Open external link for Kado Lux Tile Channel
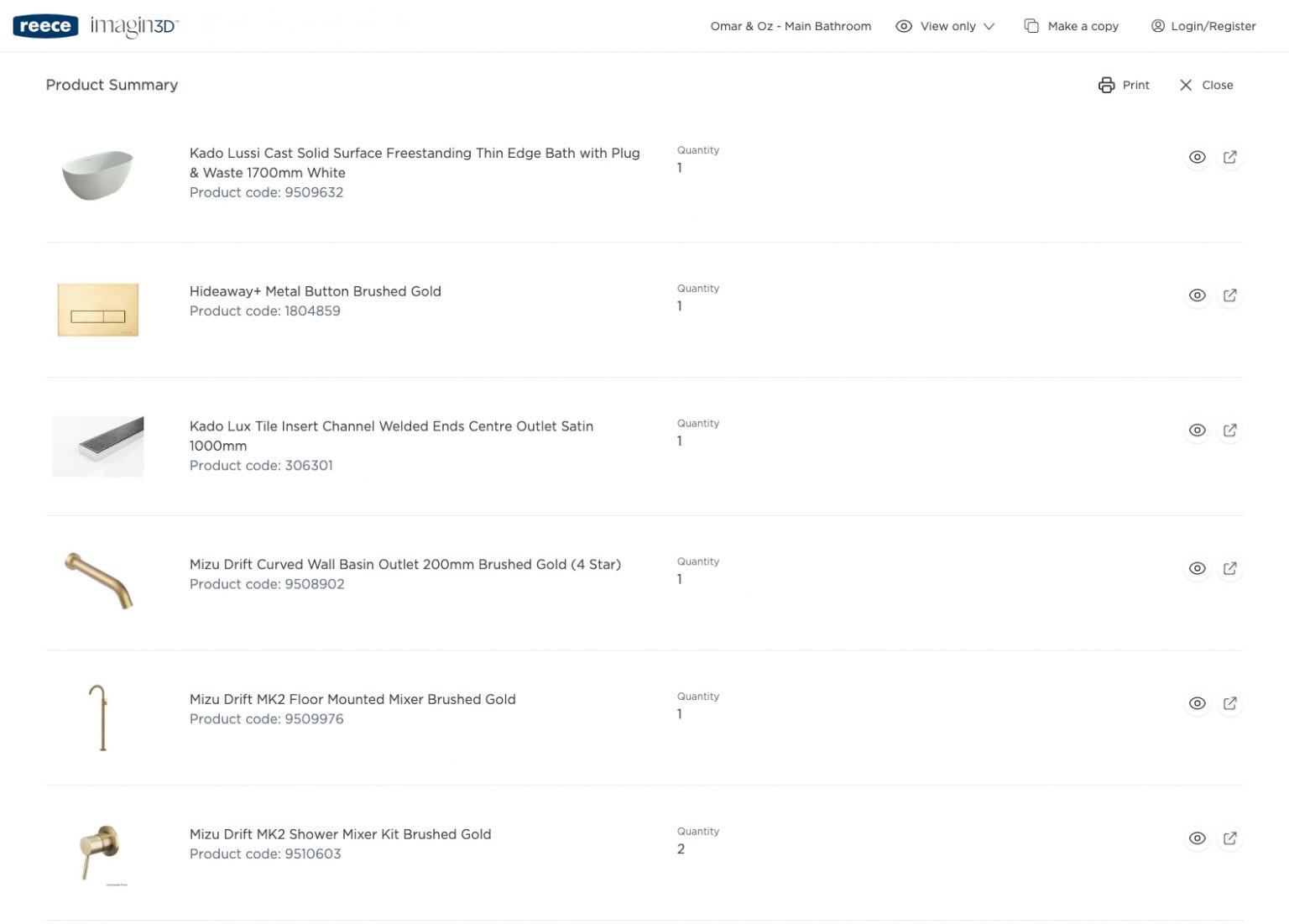The width and height of the screenshot is (1289, 924). (1229, 431)
